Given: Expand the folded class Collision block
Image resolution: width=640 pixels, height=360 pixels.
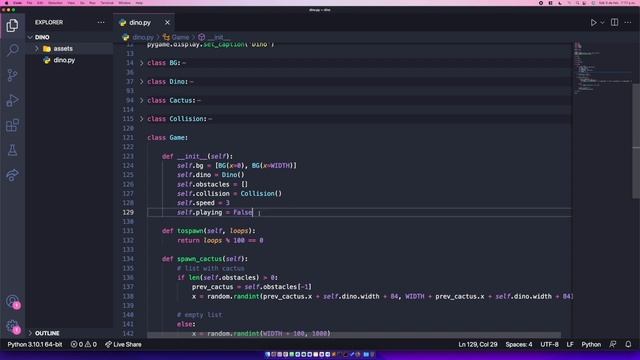Looking at the screenshot, I should [142, 119].
